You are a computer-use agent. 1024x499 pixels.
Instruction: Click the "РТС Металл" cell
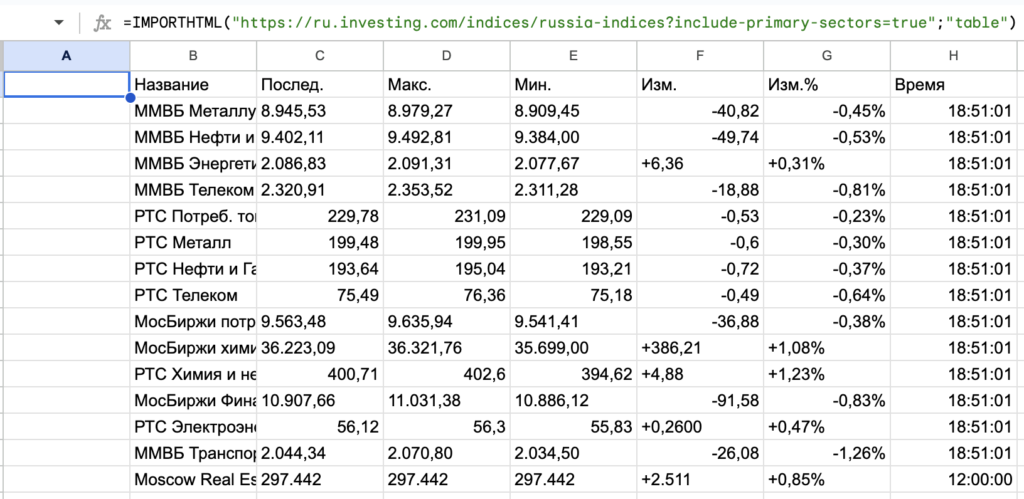click(x=193, y=242)
